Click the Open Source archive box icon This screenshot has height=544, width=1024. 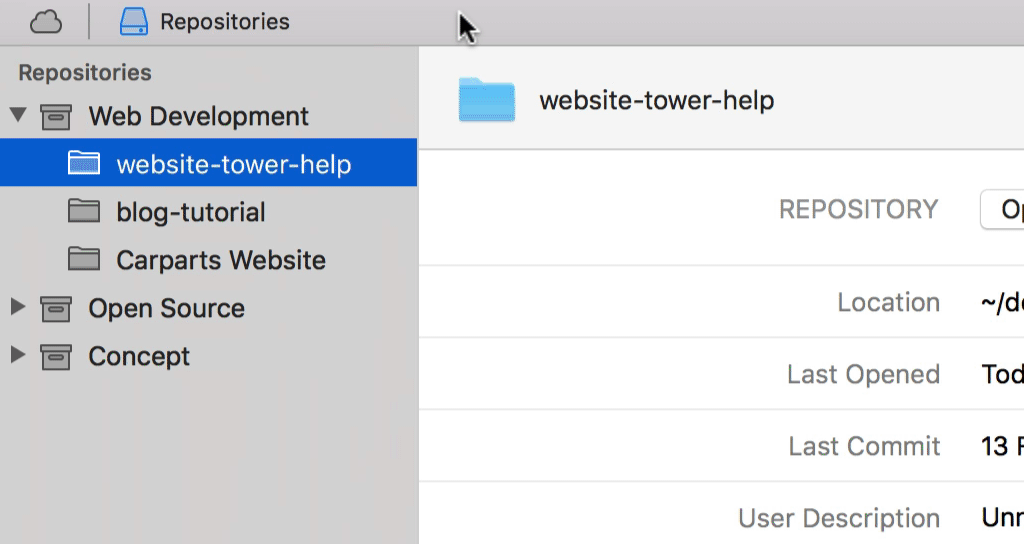(x=56, y=309)
